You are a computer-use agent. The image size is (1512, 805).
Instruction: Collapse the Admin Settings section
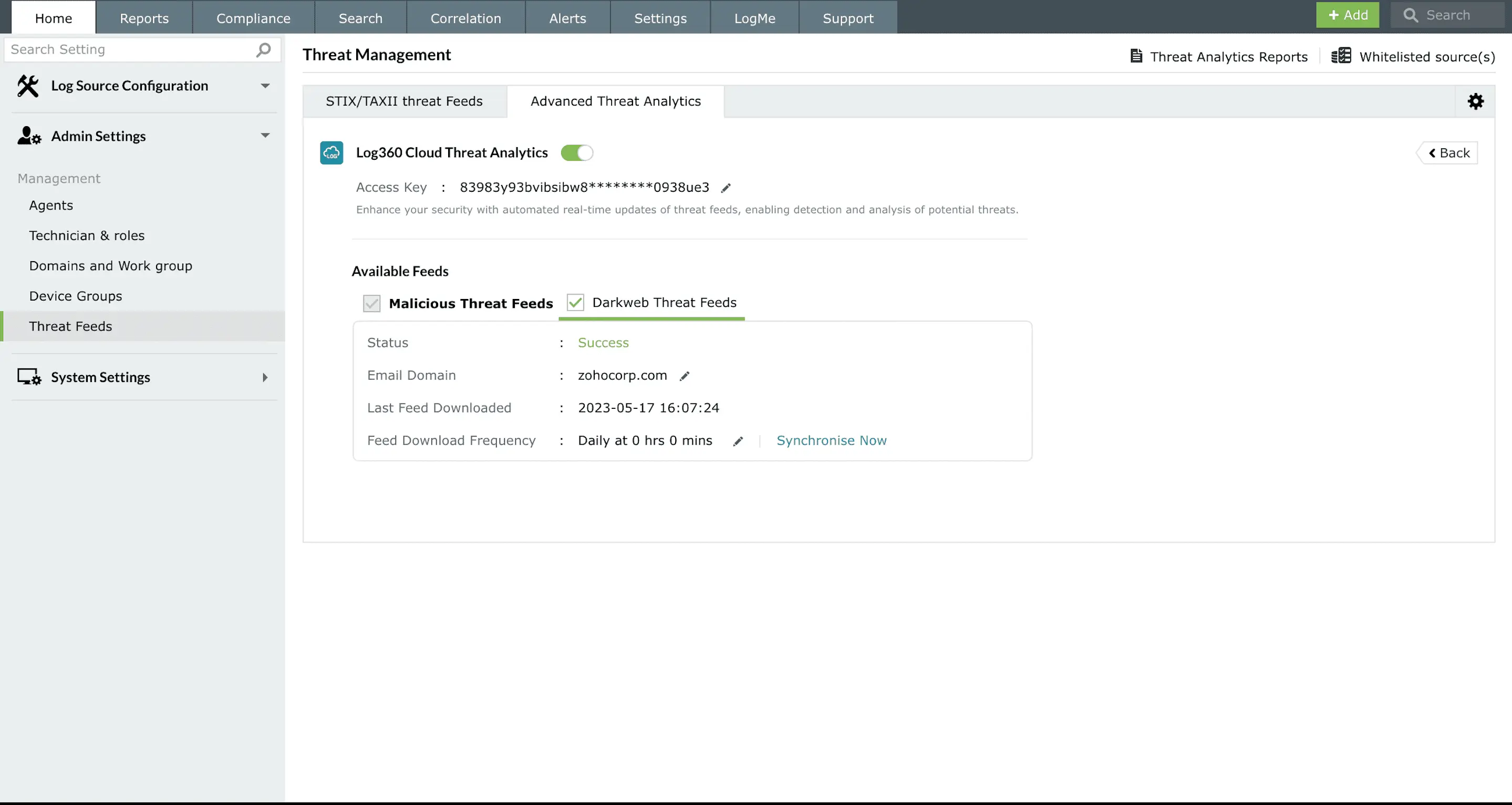[265, 136]
